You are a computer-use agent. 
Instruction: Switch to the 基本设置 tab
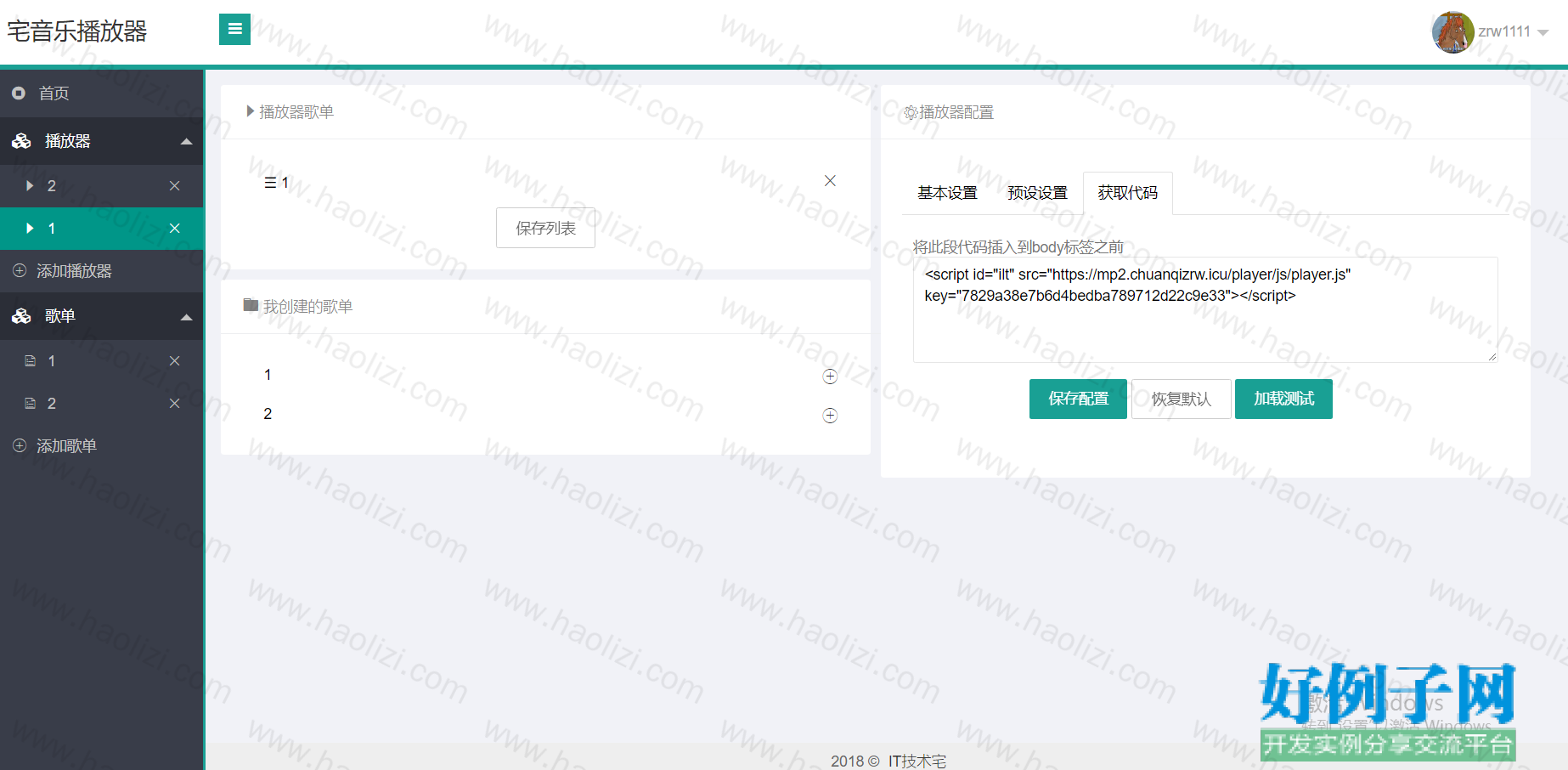click(x=947, y=193)
